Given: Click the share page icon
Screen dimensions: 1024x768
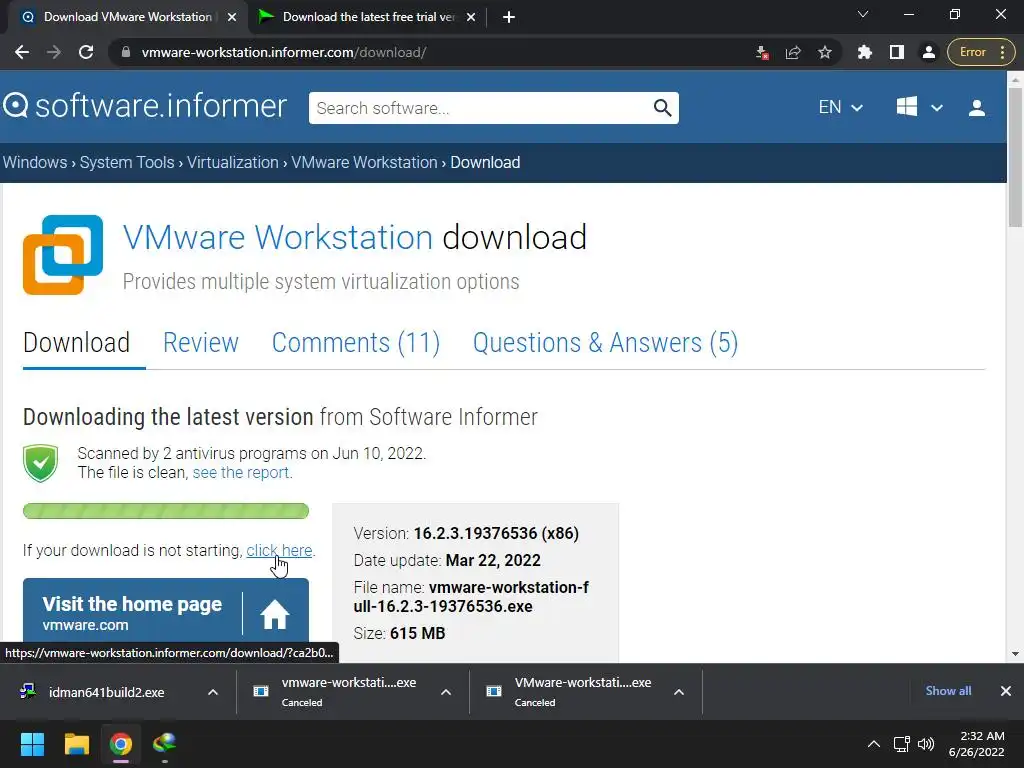Looking at the screenshot, I should point(793,52).
